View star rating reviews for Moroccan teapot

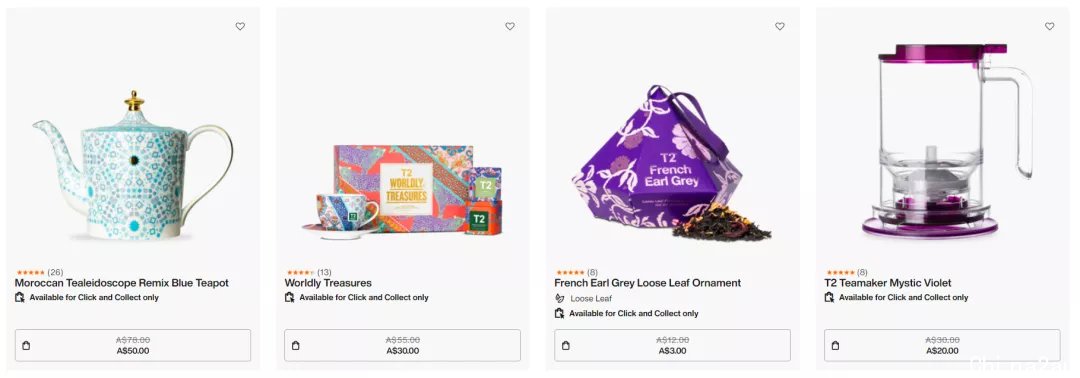(39, 273)
